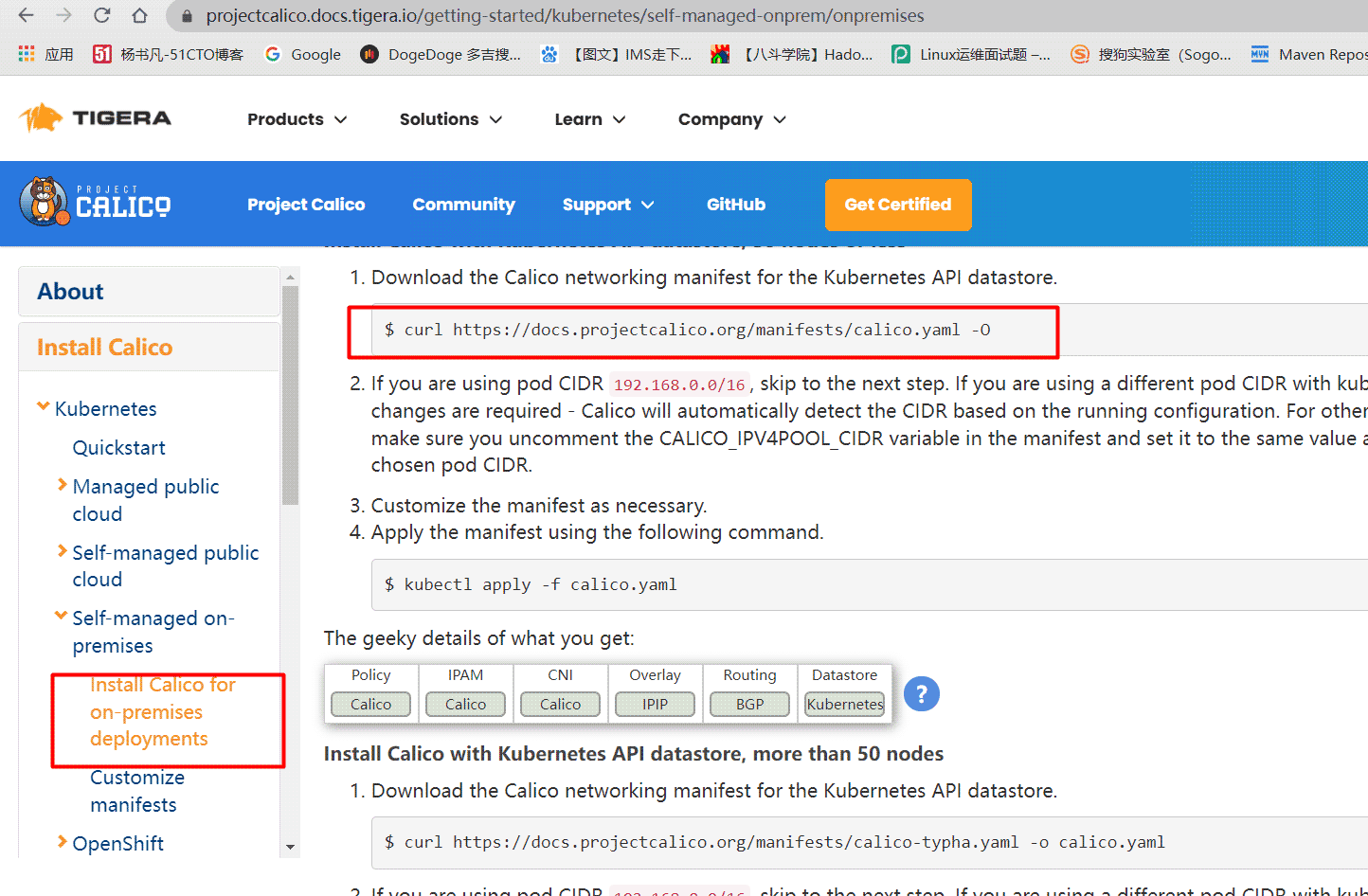The image size is (1368, 896).
Task: Click the browser forward arrow
Action: [63, 15]
